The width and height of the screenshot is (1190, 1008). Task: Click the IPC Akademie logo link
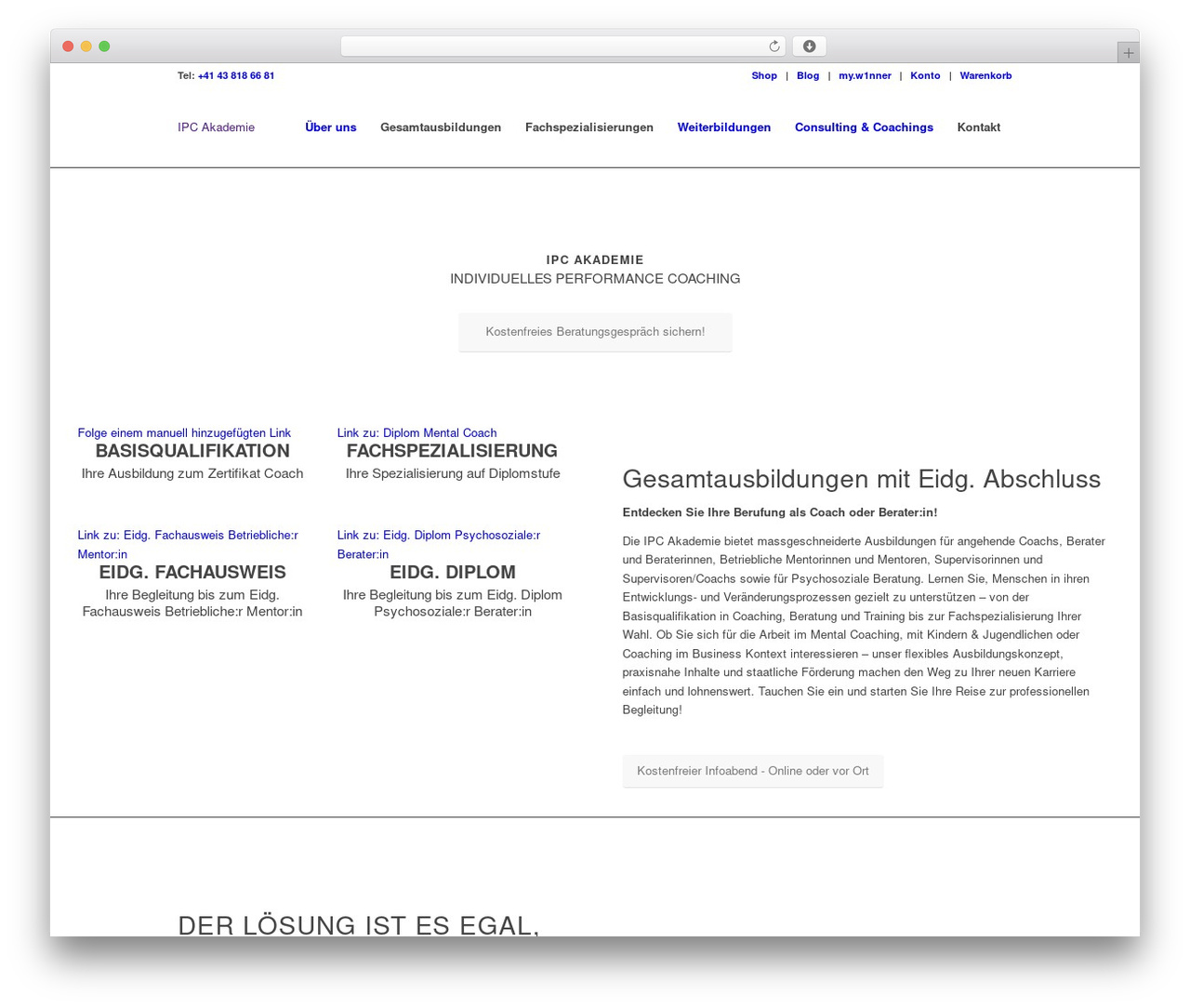(216, 127)
